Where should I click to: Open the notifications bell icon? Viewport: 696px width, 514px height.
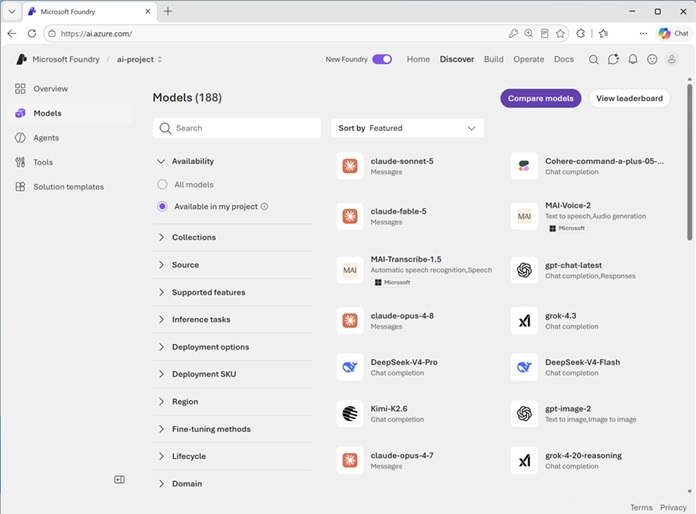coord(633,59)
